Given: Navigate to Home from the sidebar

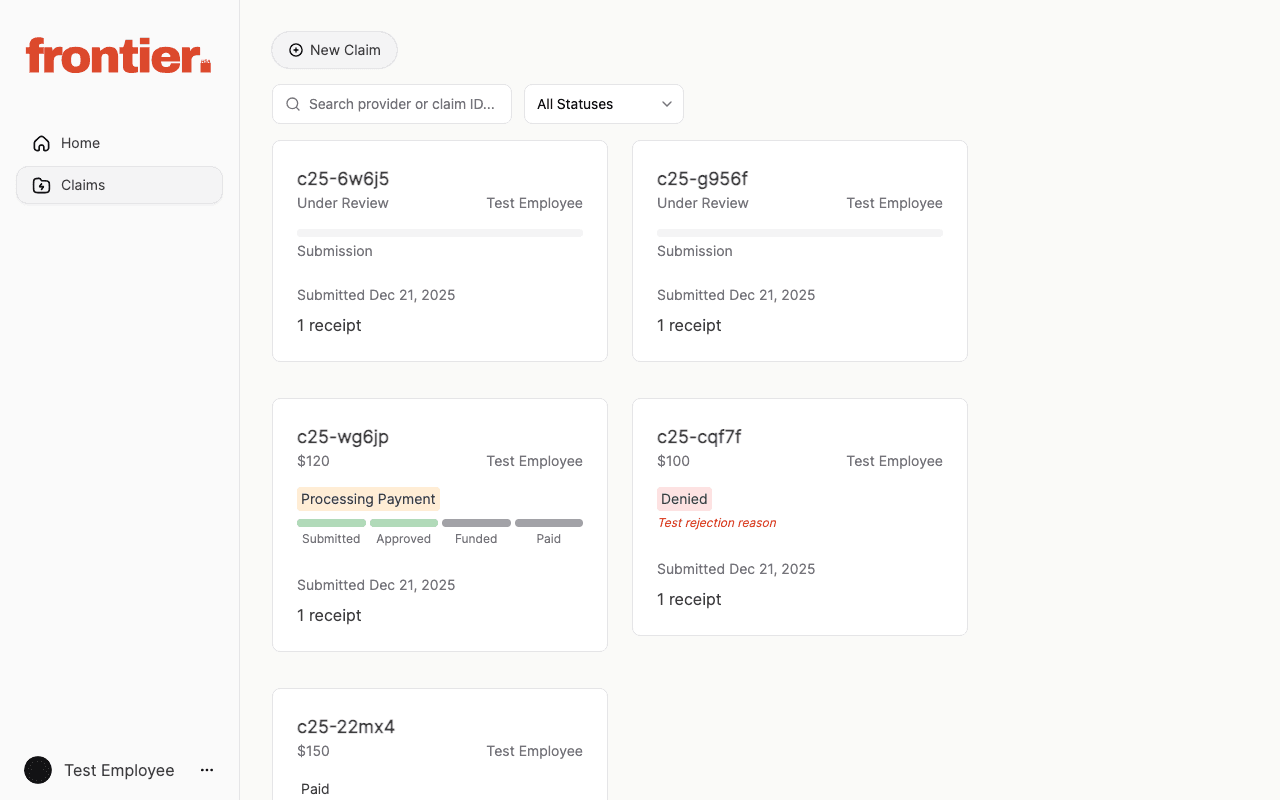Looking at the screenshot, I should (x=80, y=143).
